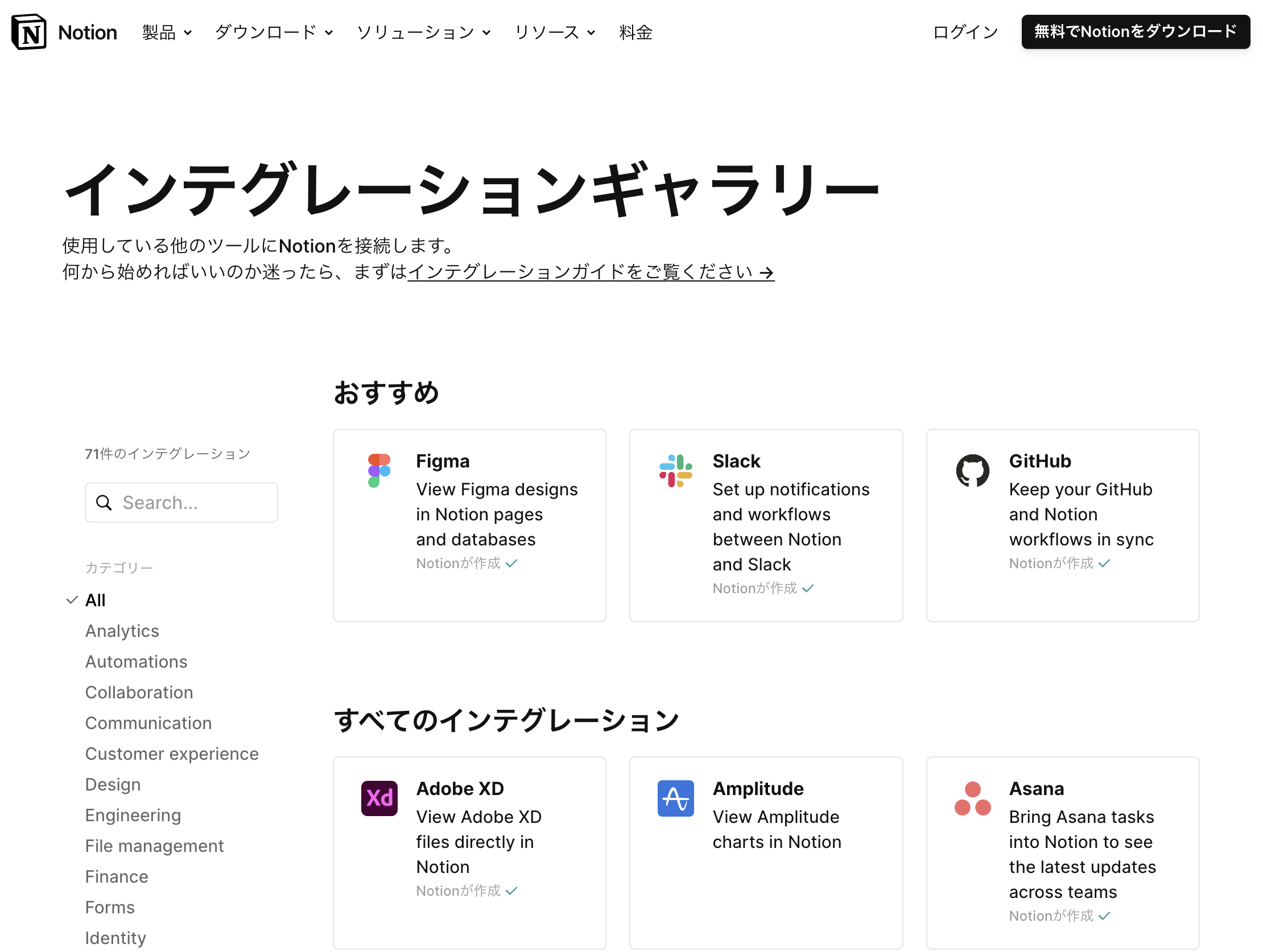Open the Asana card title
Viewport: 1263px width, 952px height.
(1037, 789)
